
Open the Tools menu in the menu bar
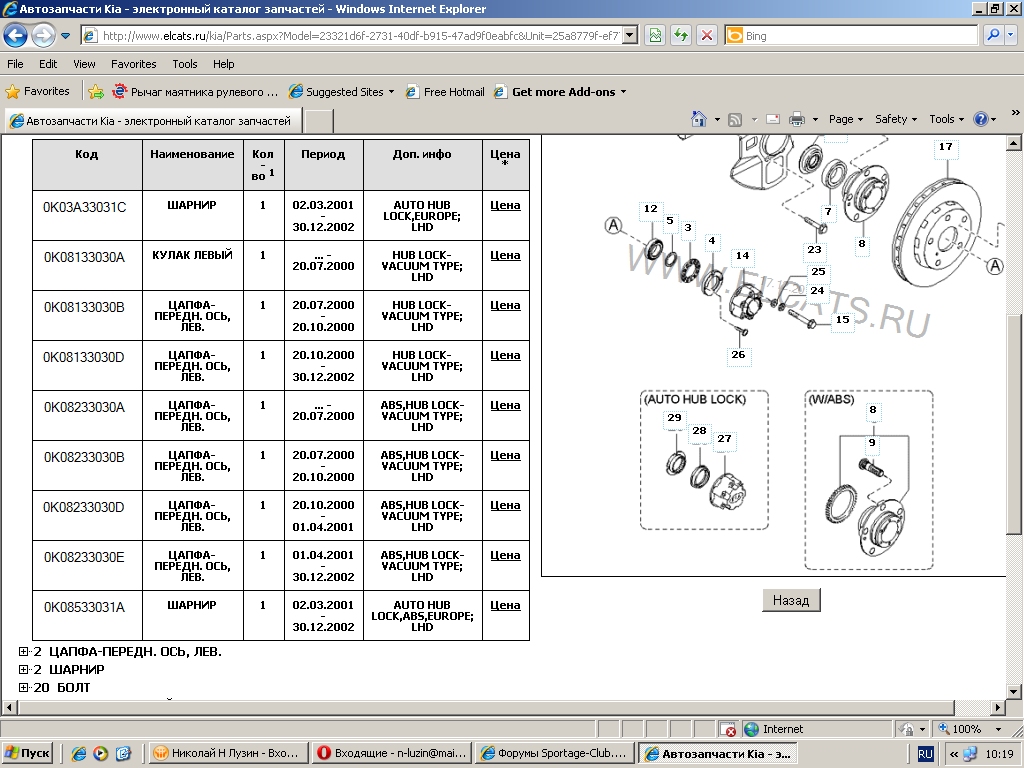(185, 64)
